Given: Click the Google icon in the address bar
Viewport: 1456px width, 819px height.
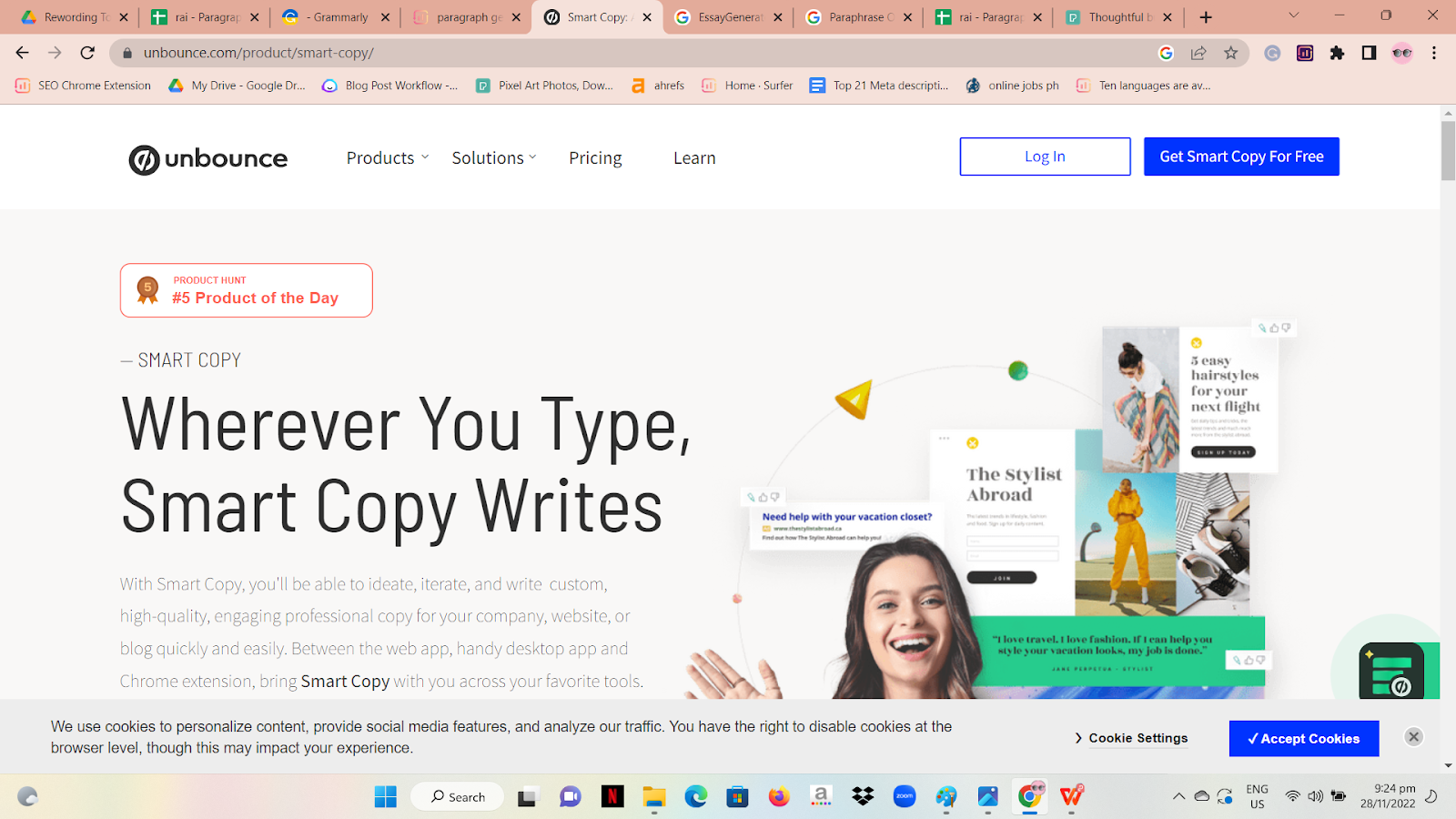Looking at the screenshot, I should tap(1166, 53).
